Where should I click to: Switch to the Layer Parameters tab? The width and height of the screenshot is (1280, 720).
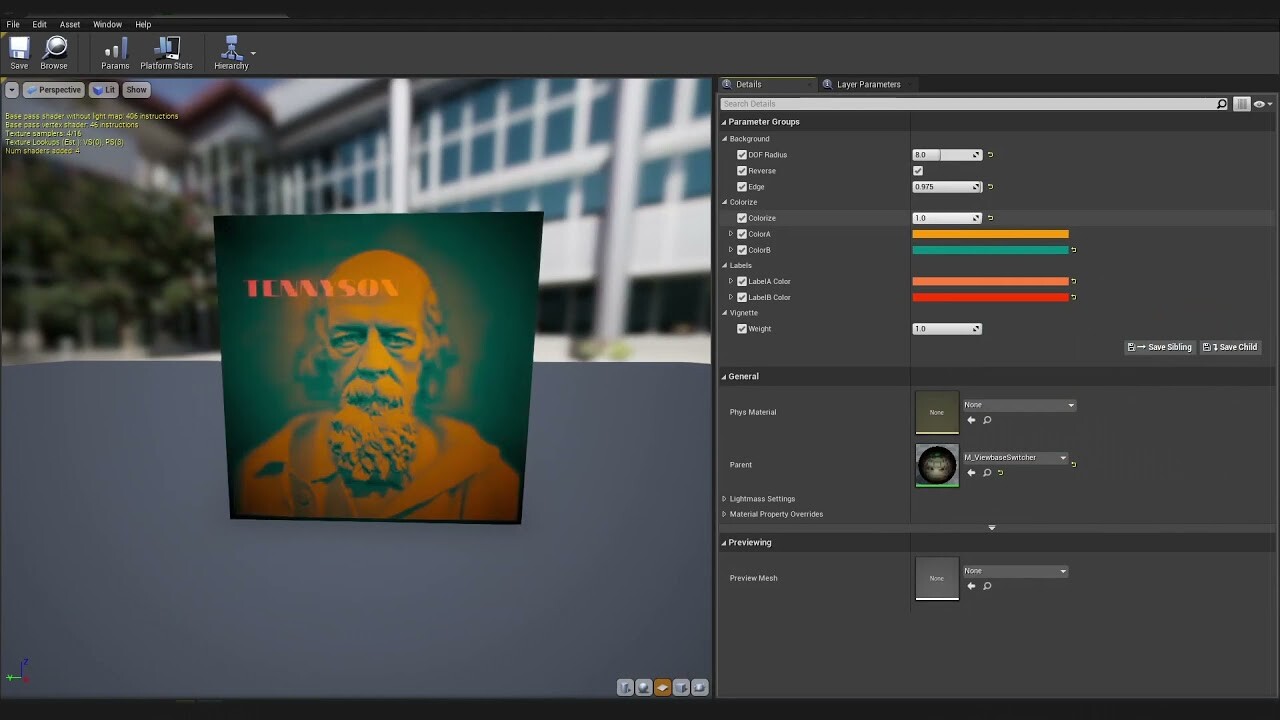(867, 84)
